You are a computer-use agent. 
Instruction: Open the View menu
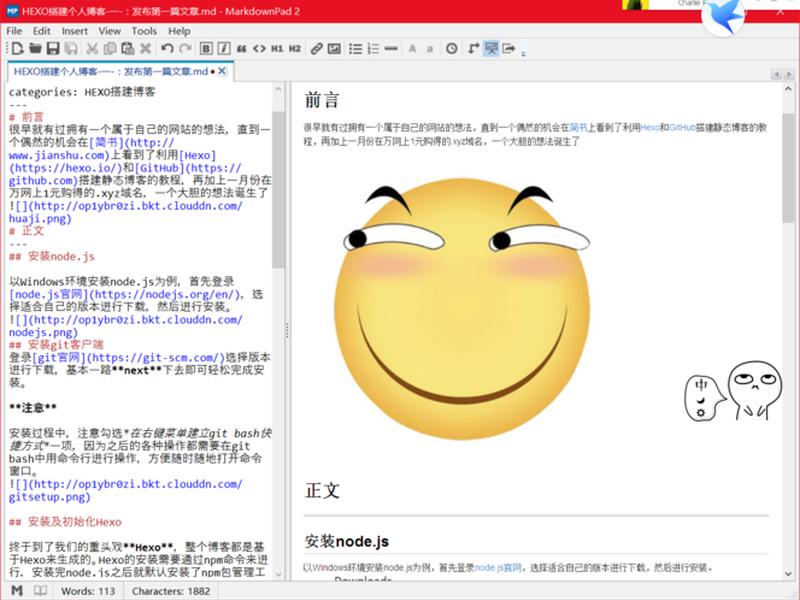pos(109,31)
